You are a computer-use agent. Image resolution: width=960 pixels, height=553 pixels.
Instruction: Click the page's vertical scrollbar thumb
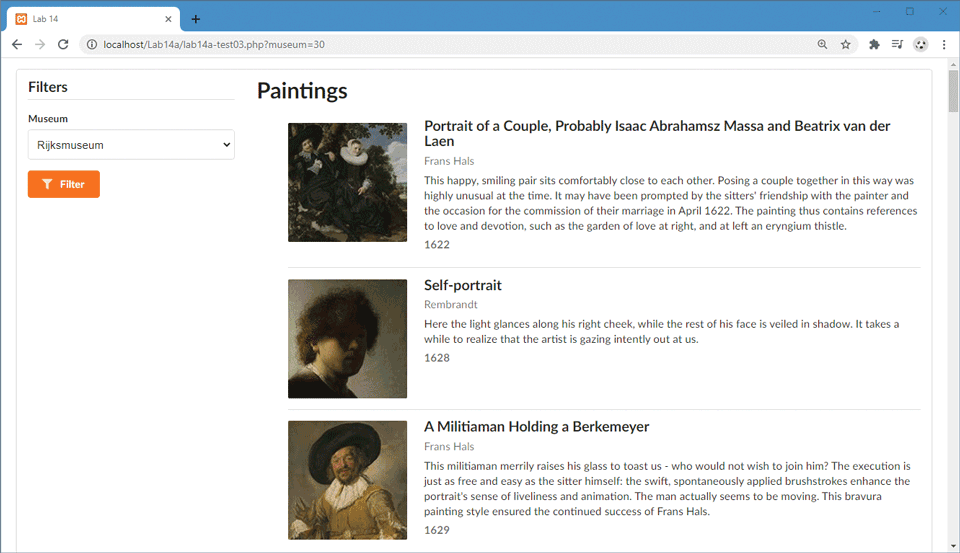click(x=953, y=92)
